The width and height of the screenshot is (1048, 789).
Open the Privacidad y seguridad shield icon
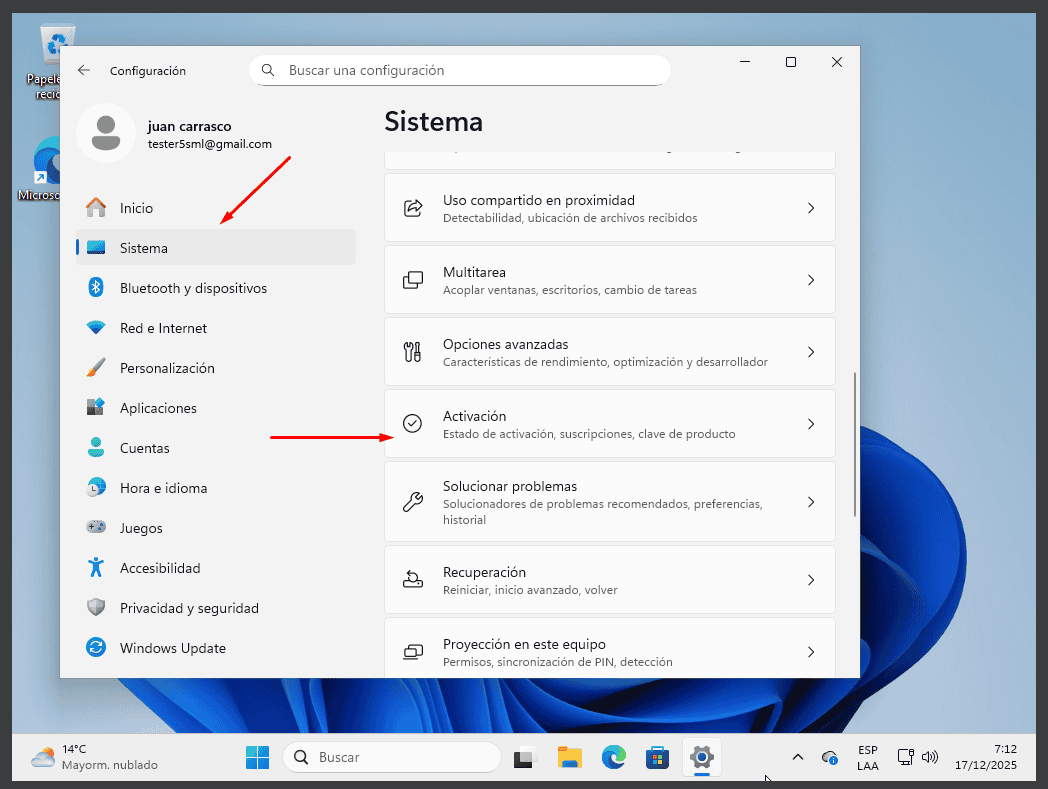click(96, 608)
